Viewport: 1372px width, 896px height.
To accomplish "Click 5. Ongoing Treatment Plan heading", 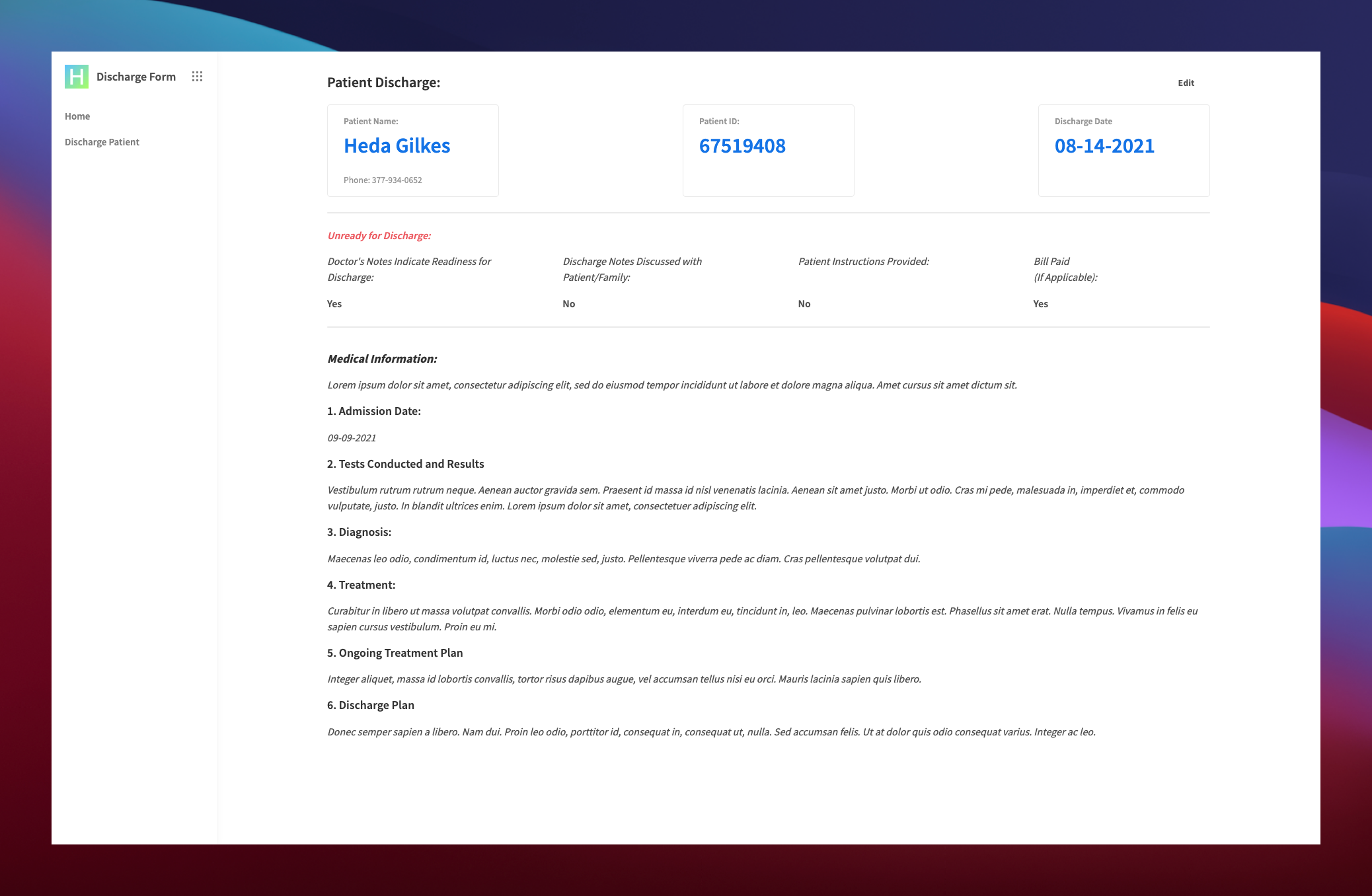I will point(395,653).
